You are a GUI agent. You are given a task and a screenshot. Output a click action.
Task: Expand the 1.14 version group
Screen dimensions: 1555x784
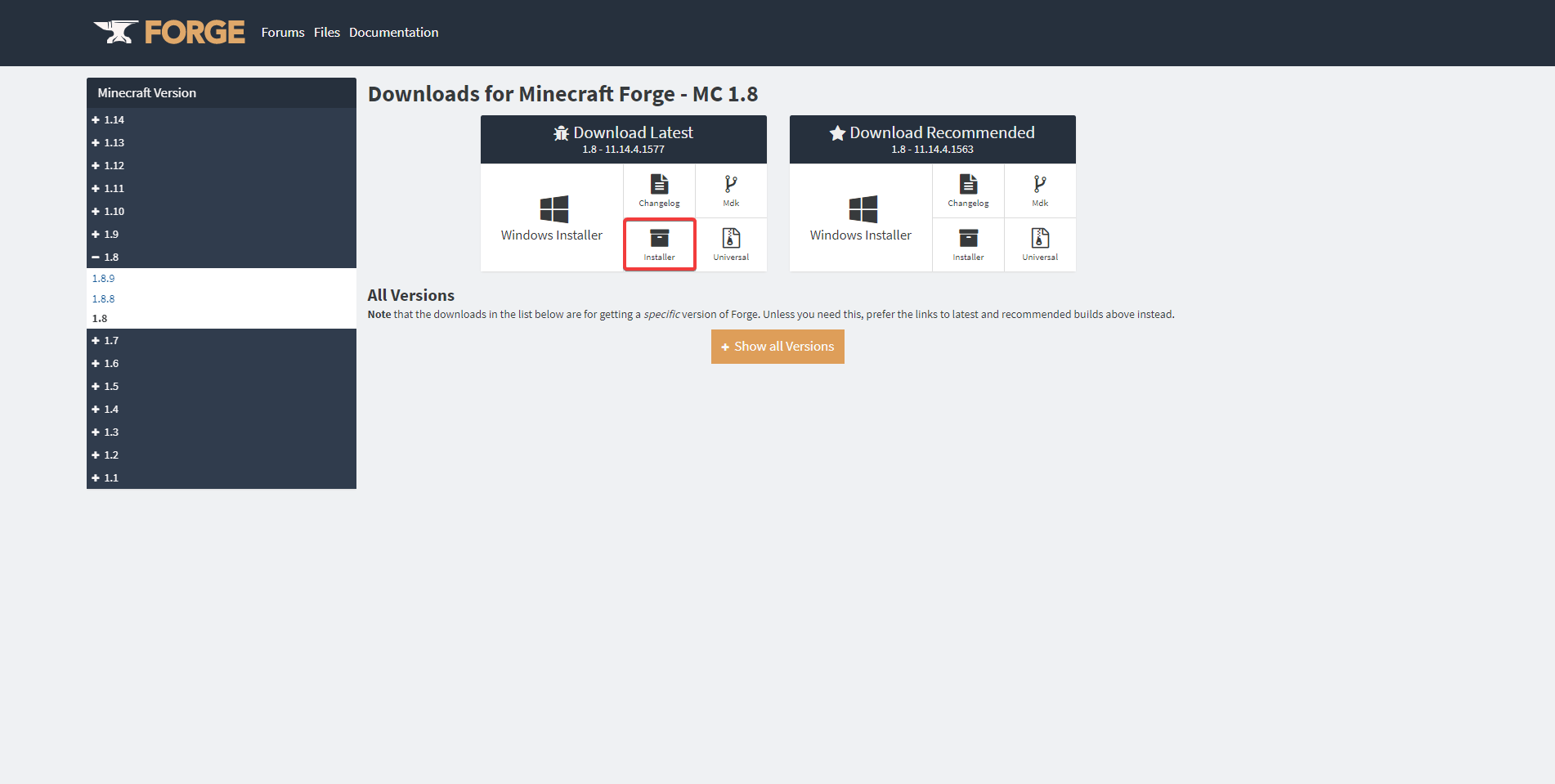point(222,119)
